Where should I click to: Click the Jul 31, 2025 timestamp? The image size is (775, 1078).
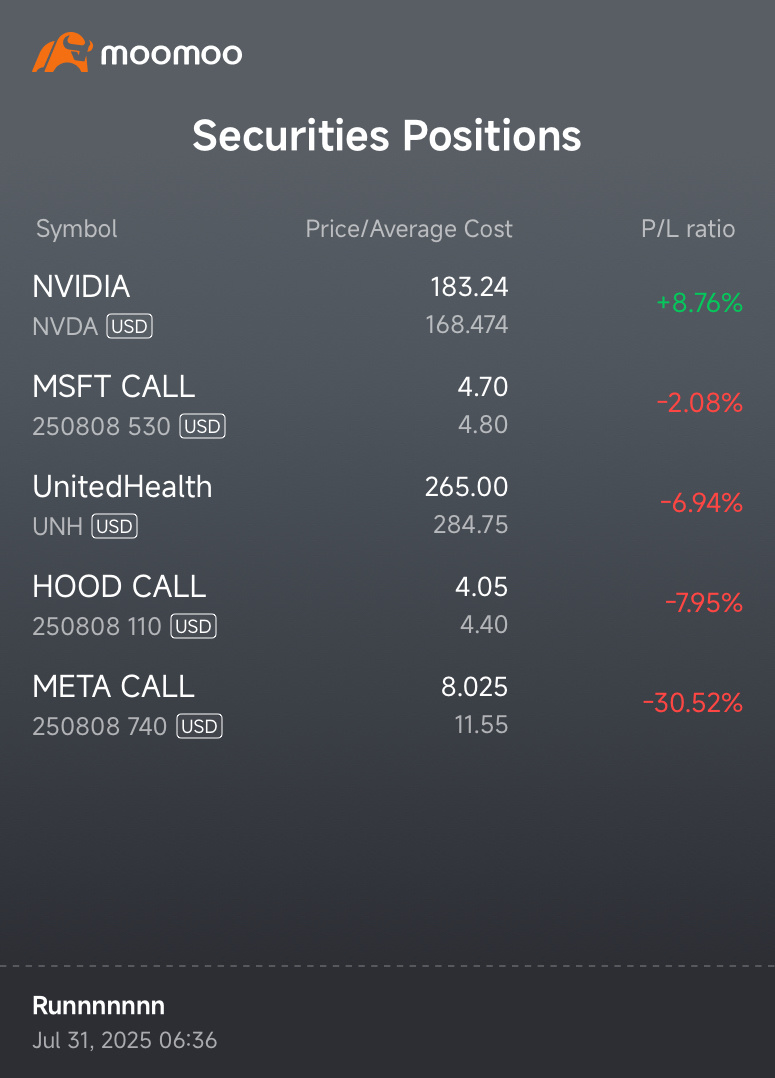(x=124, y=1040)
